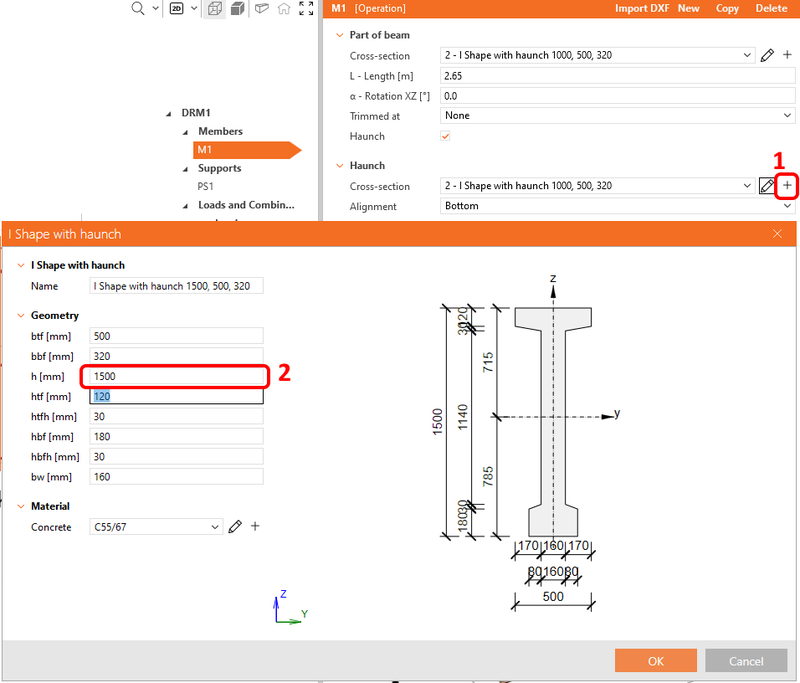Click the fullscreen expand arrows icon
Image resolution: width=800 pixels, height=683 pixels.
(305, 9)
